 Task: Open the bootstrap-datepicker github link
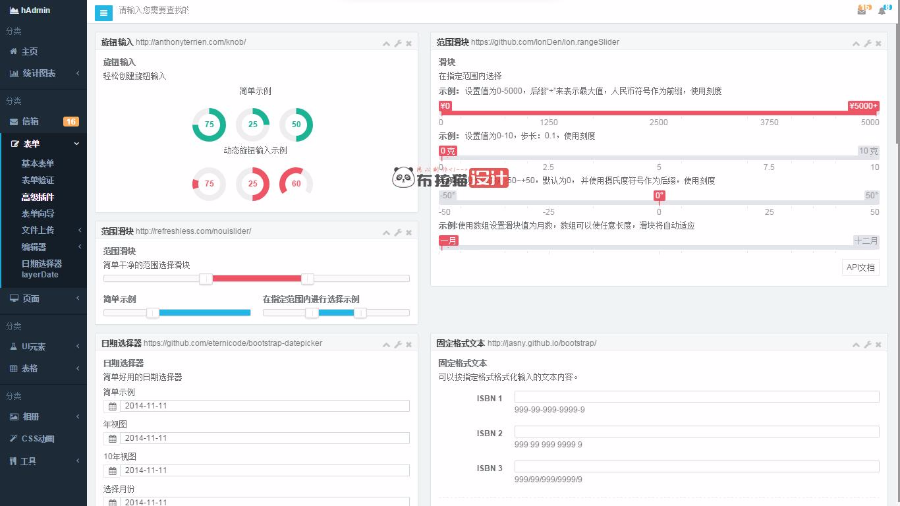point(232,343)
